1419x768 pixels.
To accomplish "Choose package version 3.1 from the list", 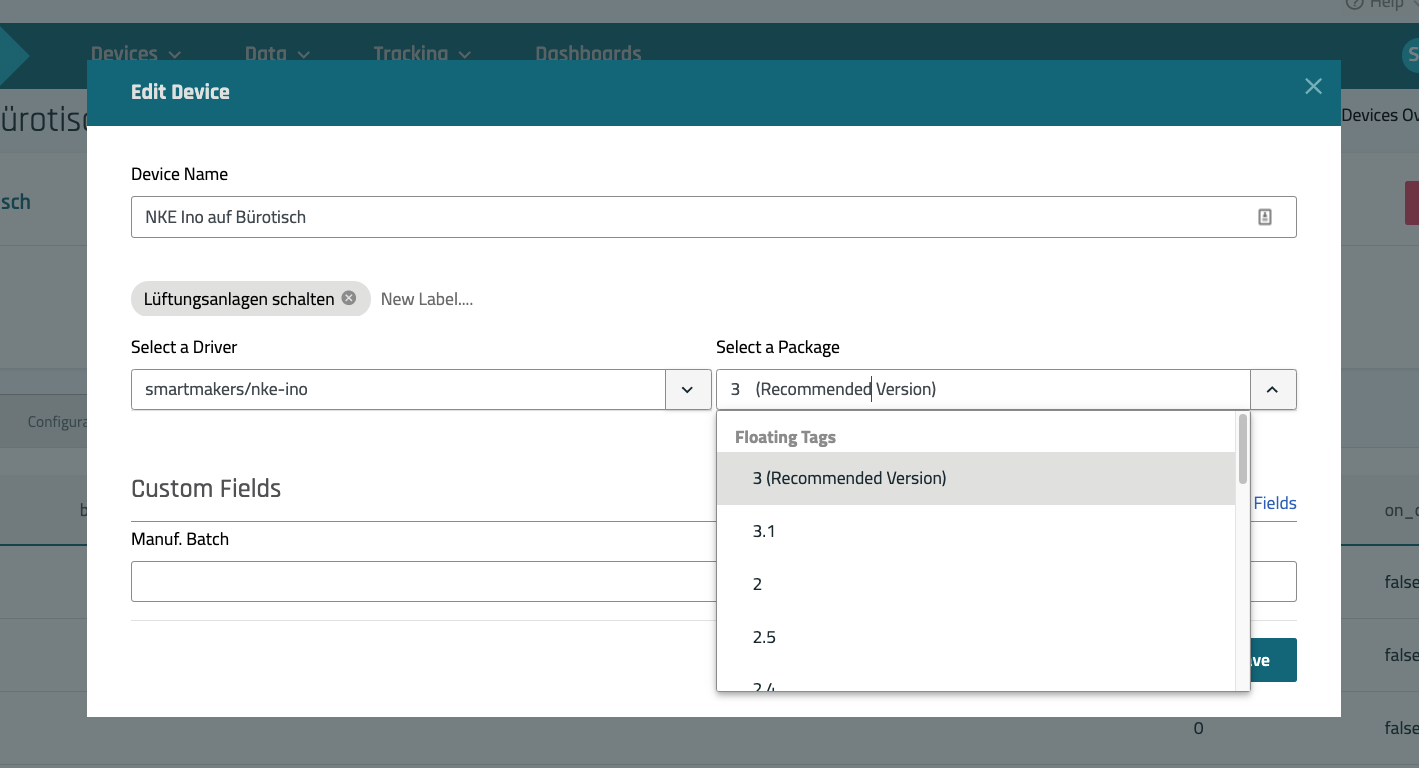I will click(x=764, y=531).
